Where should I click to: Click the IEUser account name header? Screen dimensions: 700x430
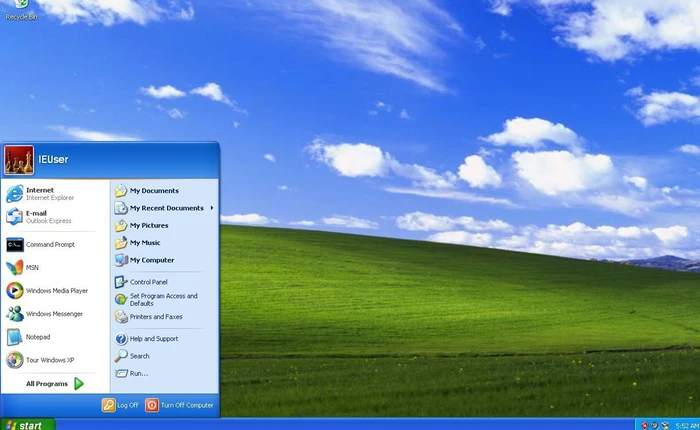53,159
